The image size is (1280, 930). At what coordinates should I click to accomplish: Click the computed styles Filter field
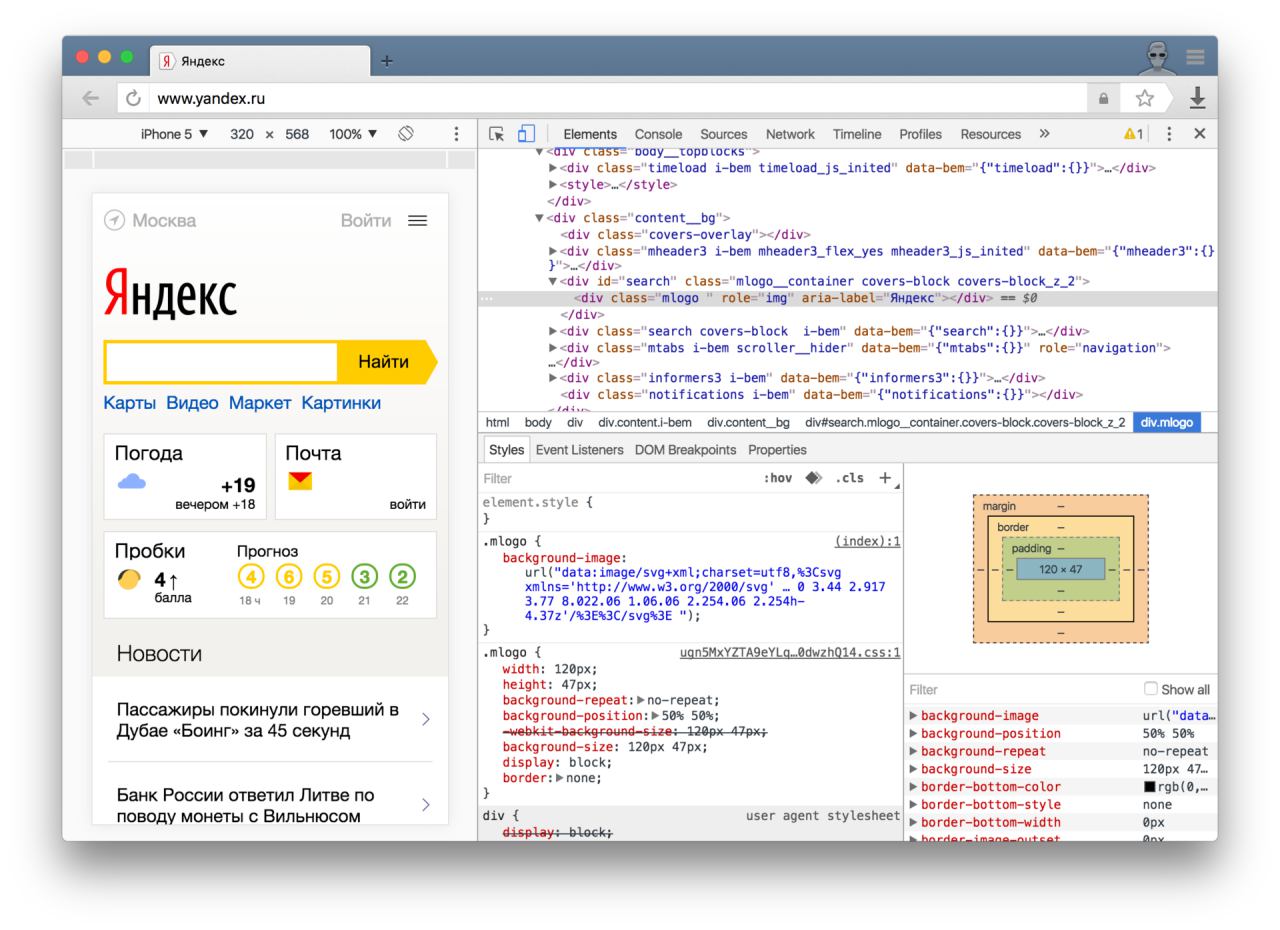[1022, 689]
